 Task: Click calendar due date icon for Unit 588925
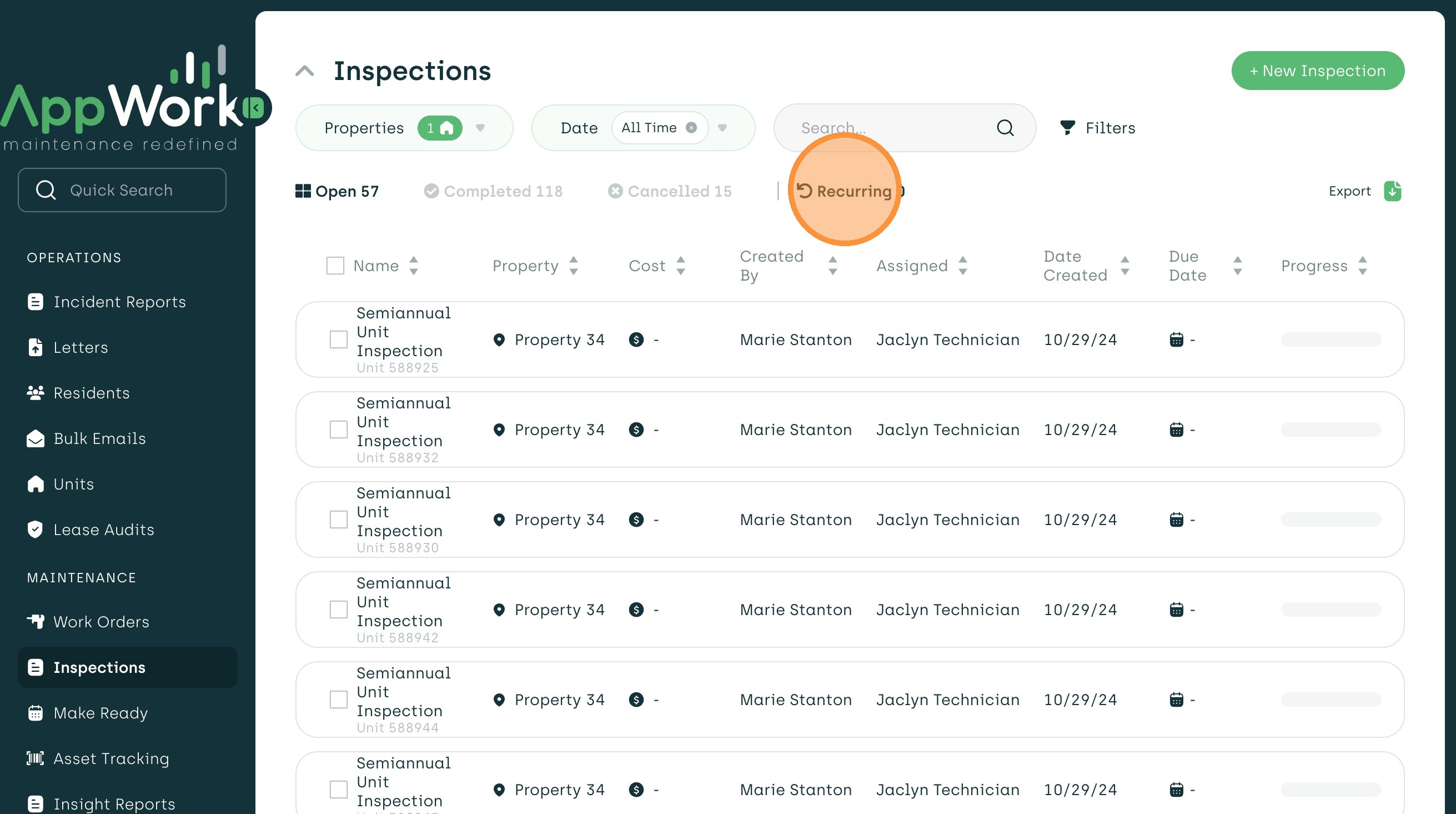pos(1176,339)
